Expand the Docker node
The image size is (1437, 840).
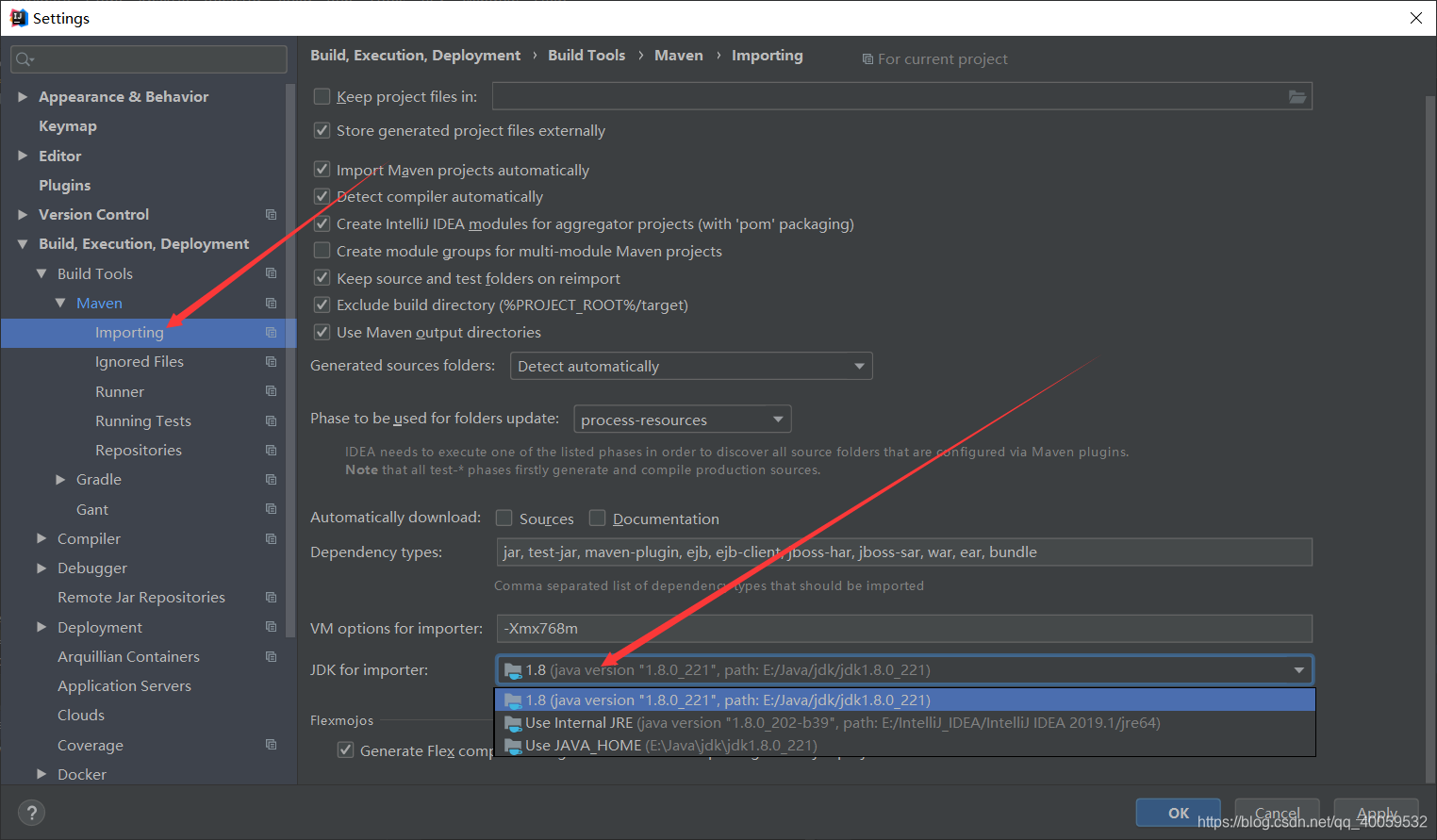click(41, 774)
